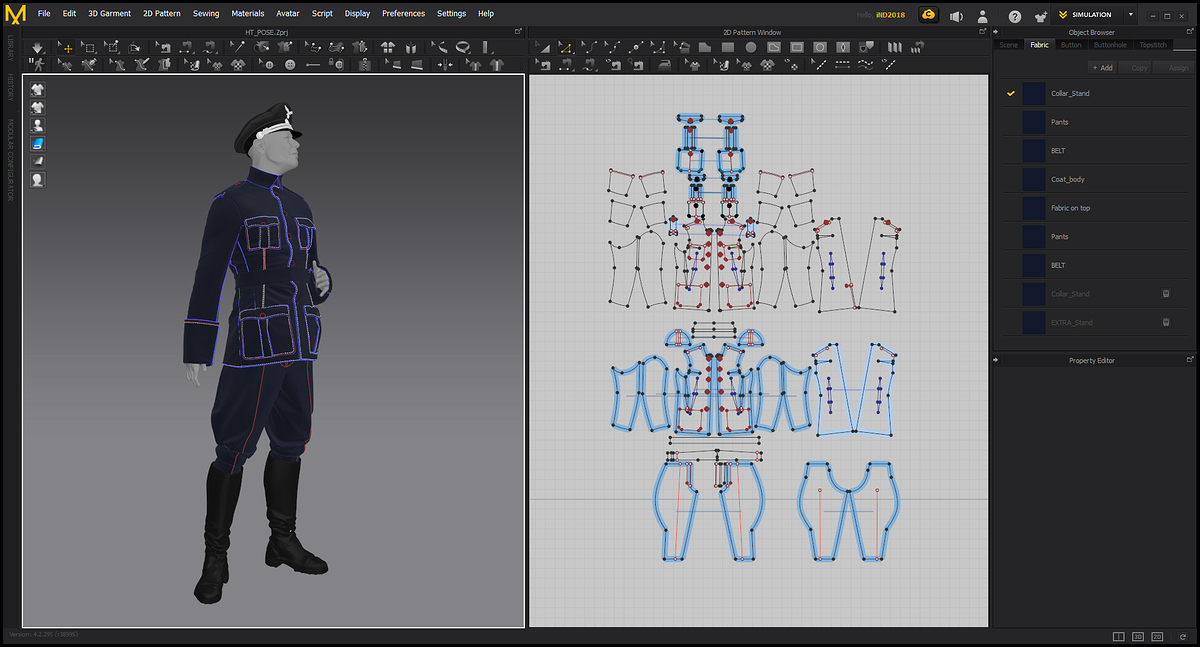The width and height of the screenshot is (1200, 647).
Task: Switch to 3D-only view in status bar
Action: 1138,636
